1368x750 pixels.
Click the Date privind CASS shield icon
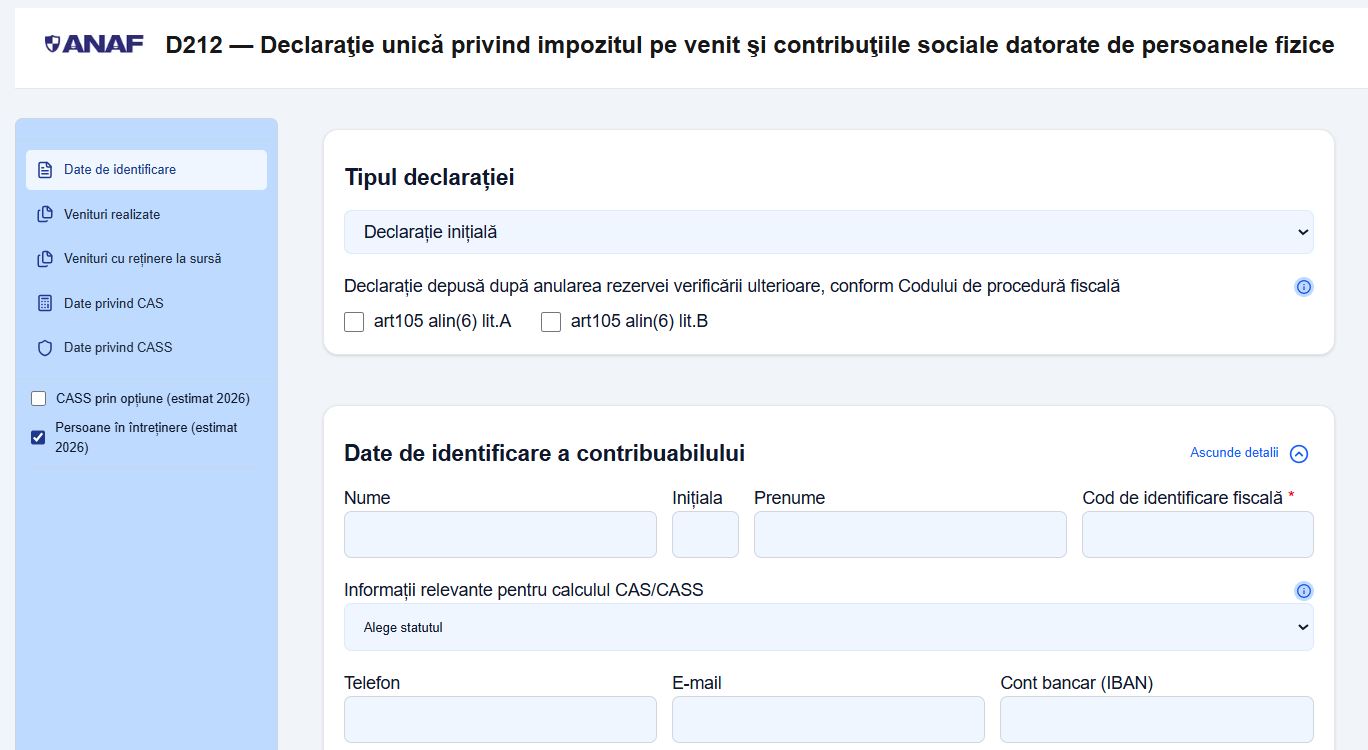click(44, 348)
